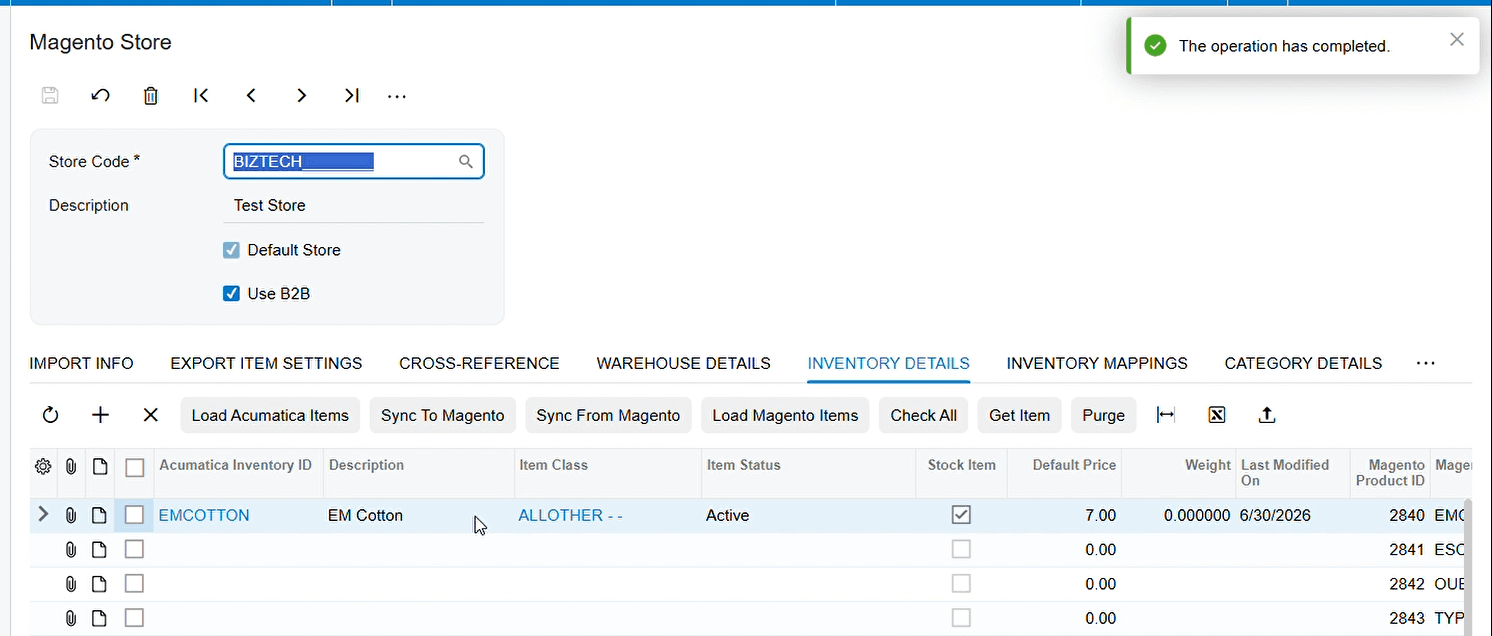Image resolution: width=1492 pixels, height=636 pixels.
Task: Click the Check All button
Action: click(x=923, y=416)
